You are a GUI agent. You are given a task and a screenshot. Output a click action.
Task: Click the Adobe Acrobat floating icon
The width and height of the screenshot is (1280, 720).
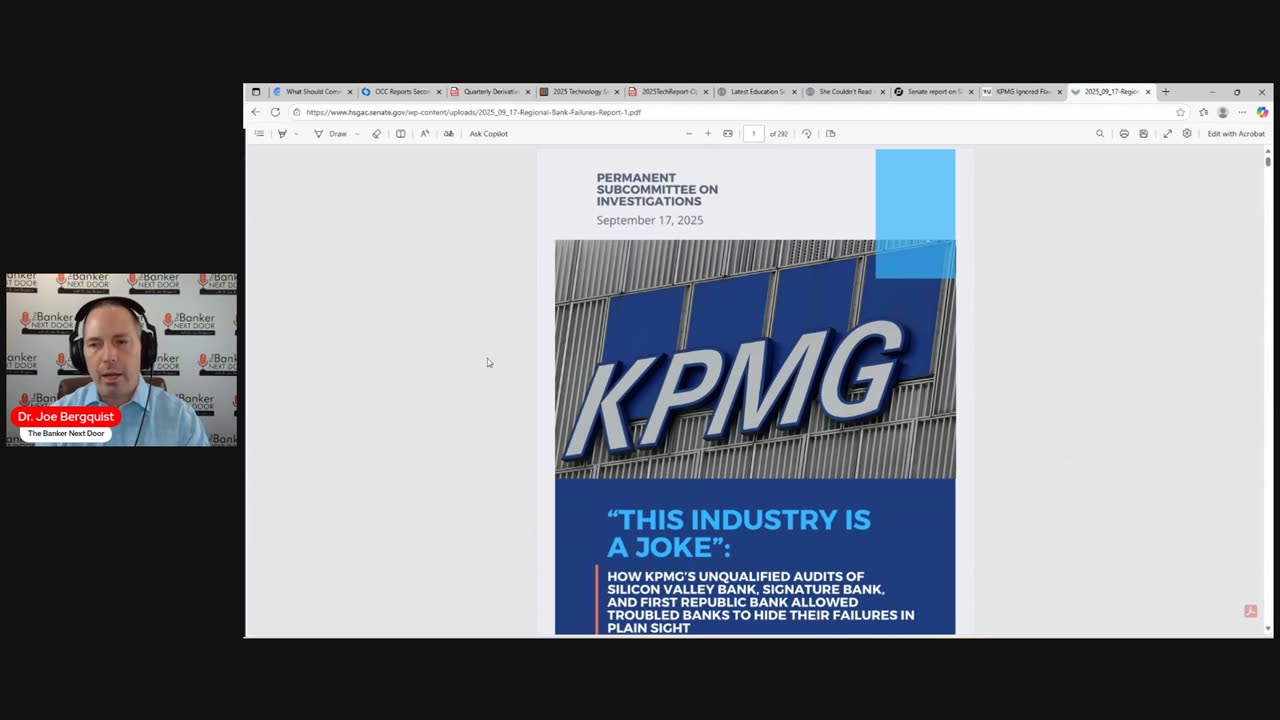[1250, 611]
